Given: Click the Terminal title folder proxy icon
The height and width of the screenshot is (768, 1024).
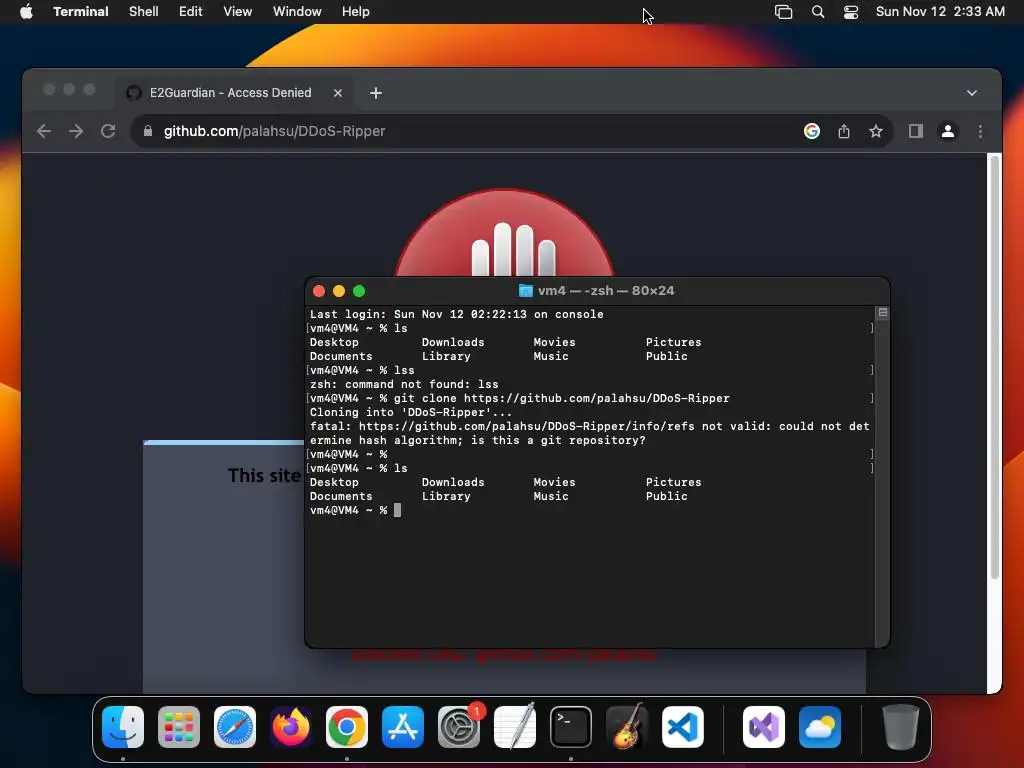Looking at the screenshot, I should coord(525,291).
